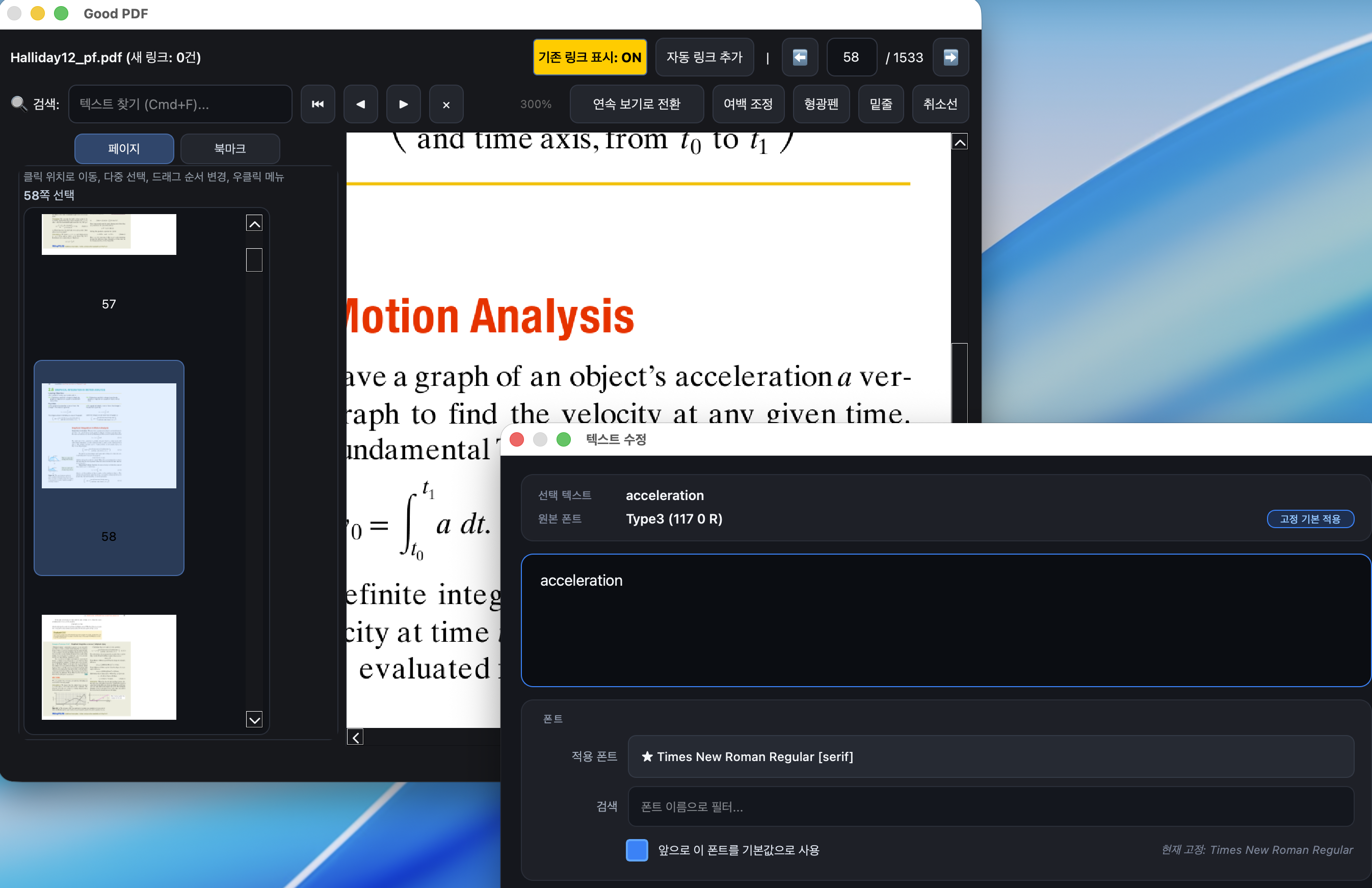
Task: Click the Motion Analysis heading in PDF
Action: point(491,316)
